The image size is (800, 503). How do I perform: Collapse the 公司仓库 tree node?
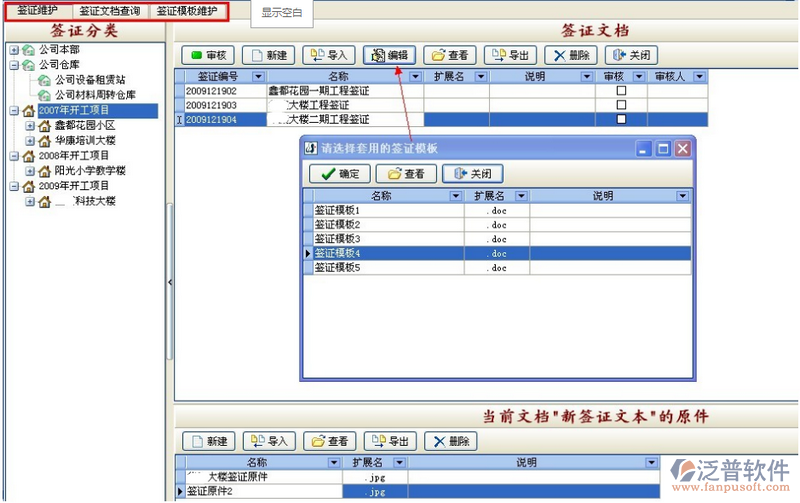(14, 65)
